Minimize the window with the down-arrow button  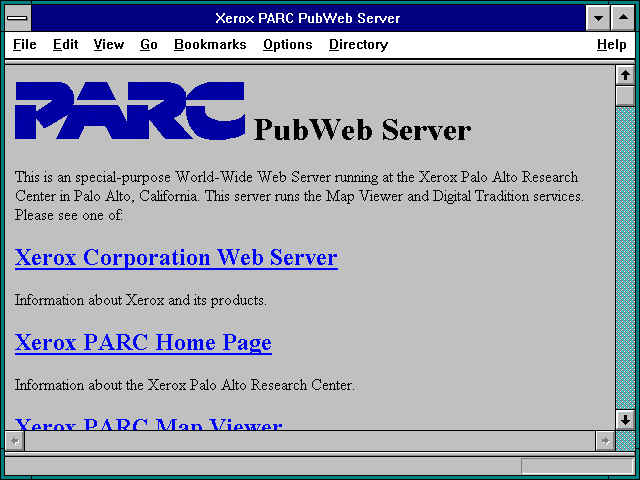(598, 18)
